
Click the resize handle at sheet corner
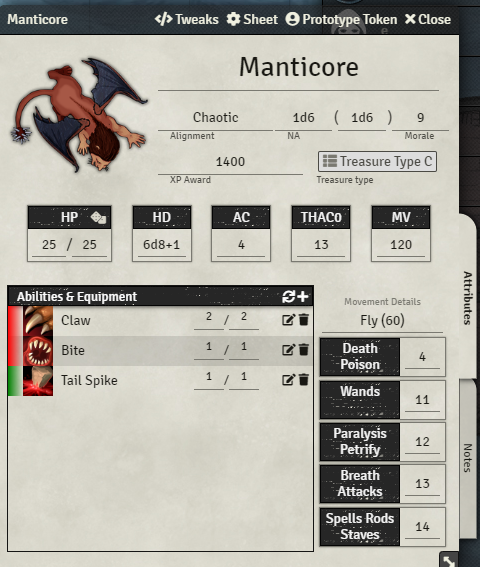(449, 560)
